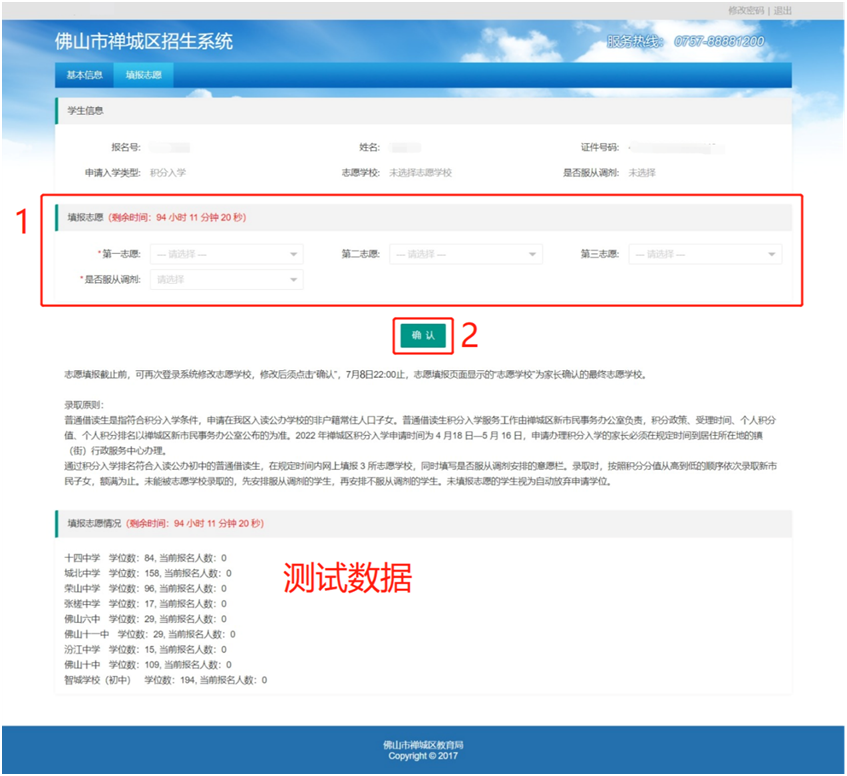Click the green 确认 button
Viewport: 847px width, 776px height.
(x=423, y=336)
